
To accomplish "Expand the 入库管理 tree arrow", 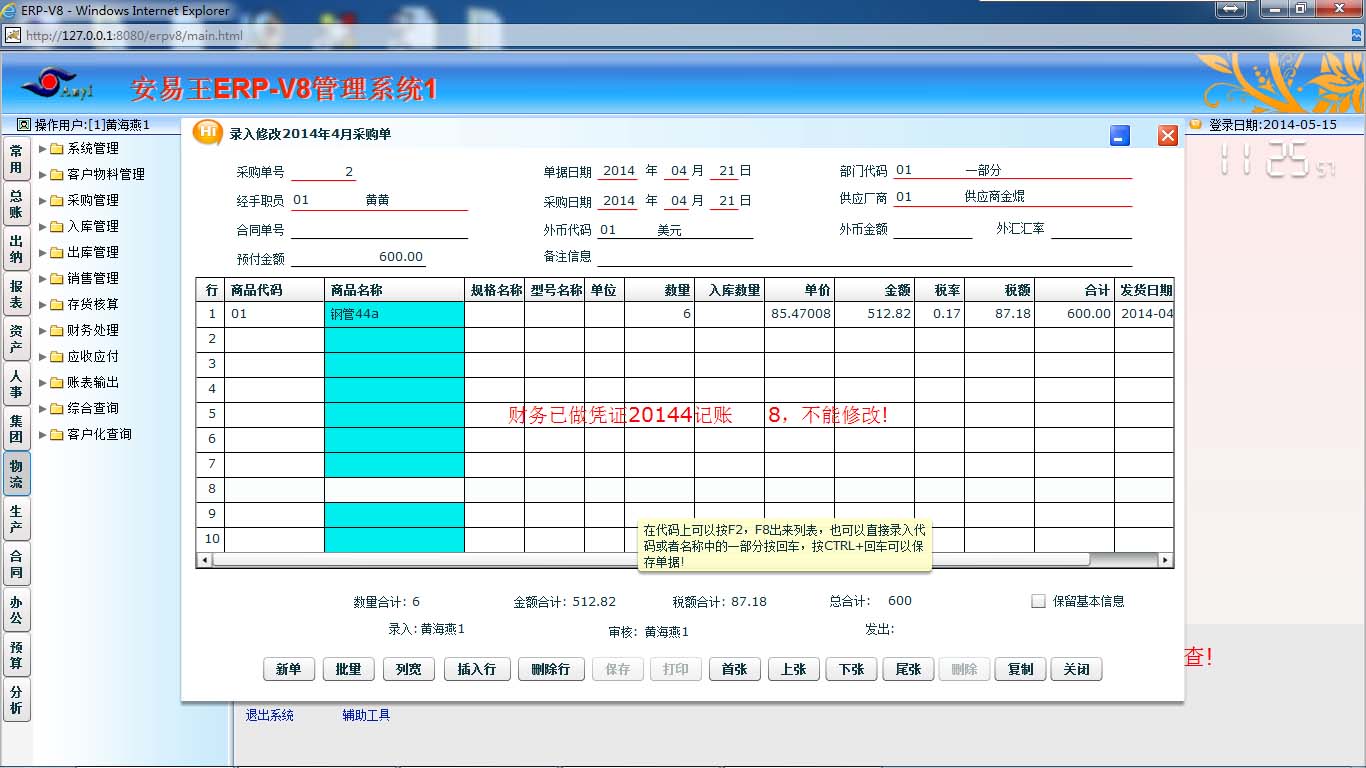I will pos(43,226).
